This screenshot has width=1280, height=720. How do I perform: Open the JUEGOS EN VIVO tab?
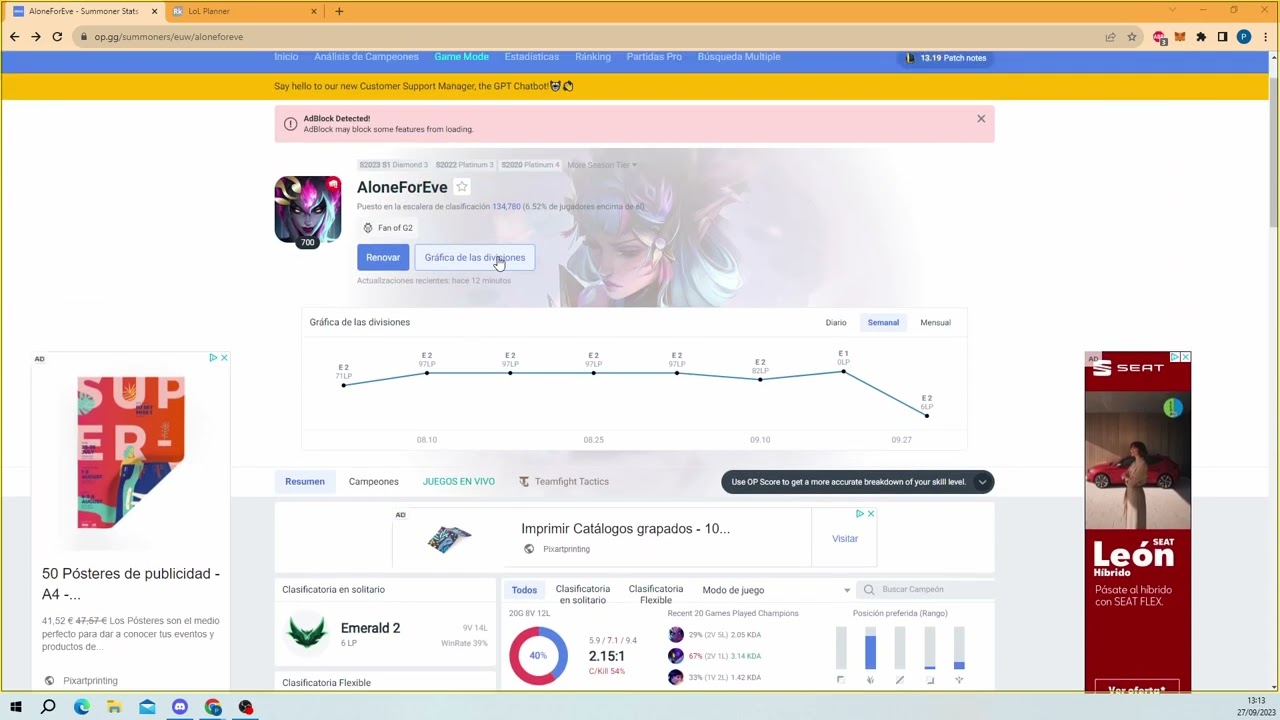coord(459,482)
